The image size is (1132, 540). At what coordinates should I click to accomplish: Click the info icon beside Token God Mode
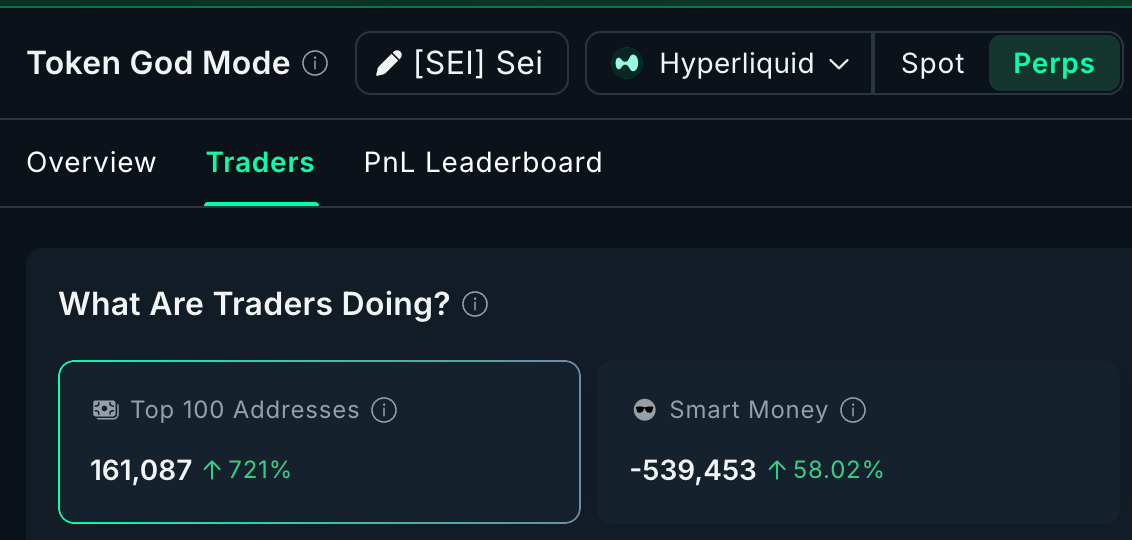coord(315,64)
